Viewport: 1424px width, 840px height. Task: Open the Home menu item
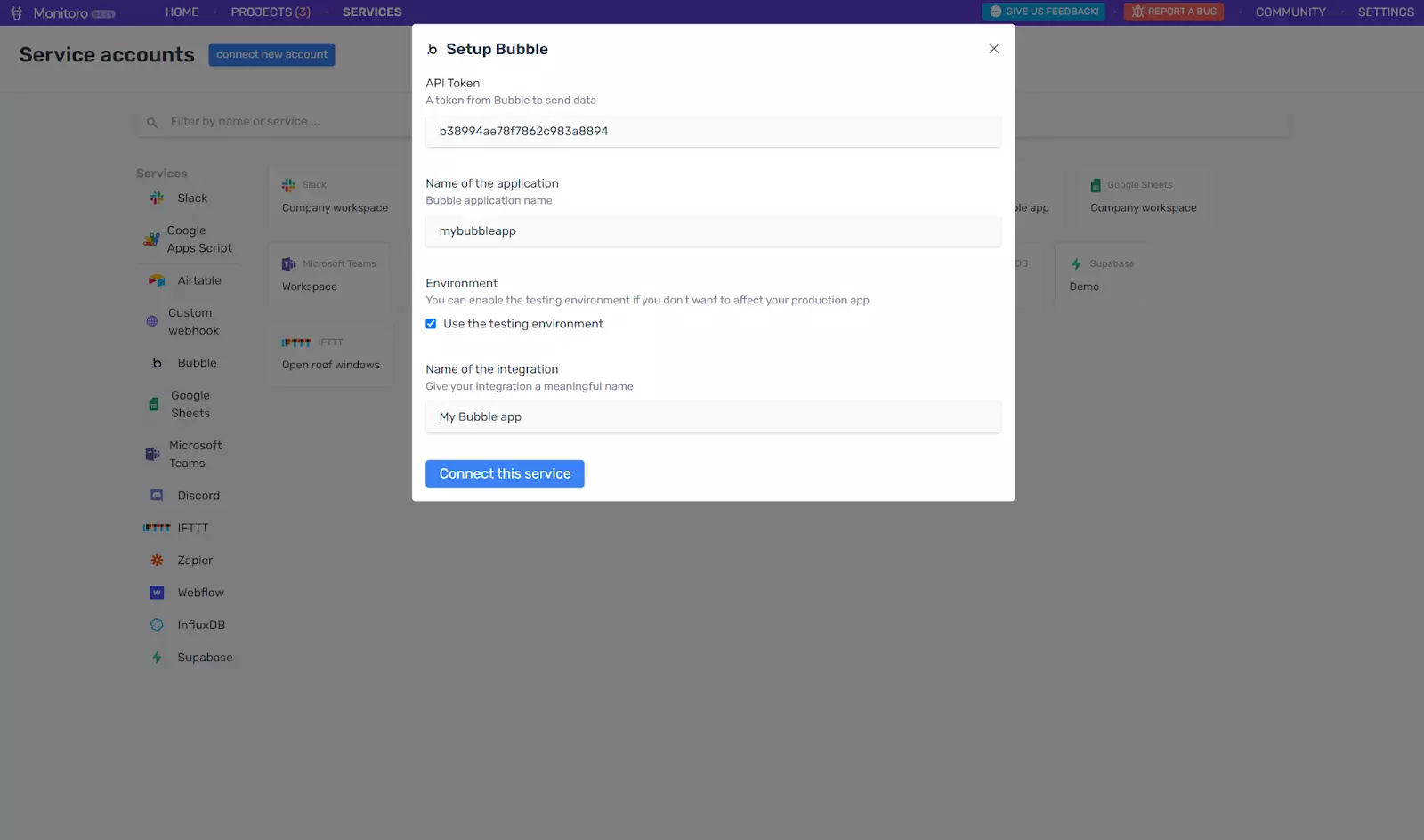[182, 12]
